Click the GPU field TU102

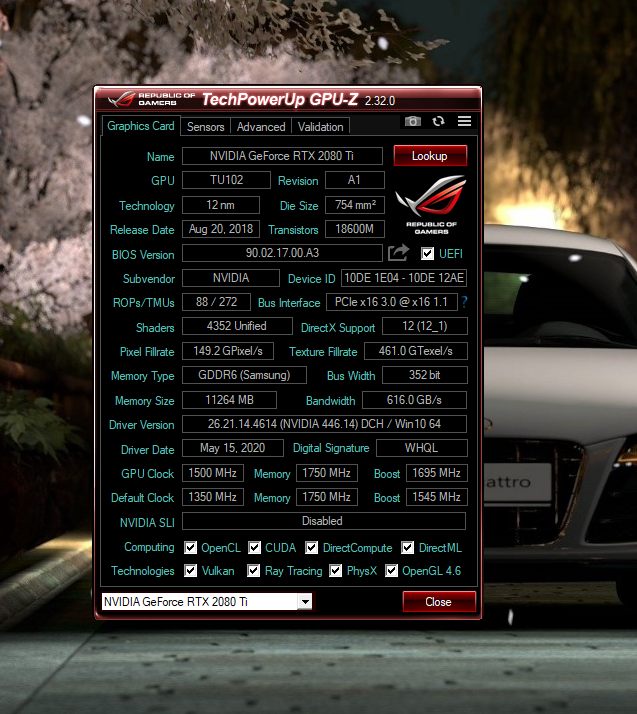click(x=226, y=180)
